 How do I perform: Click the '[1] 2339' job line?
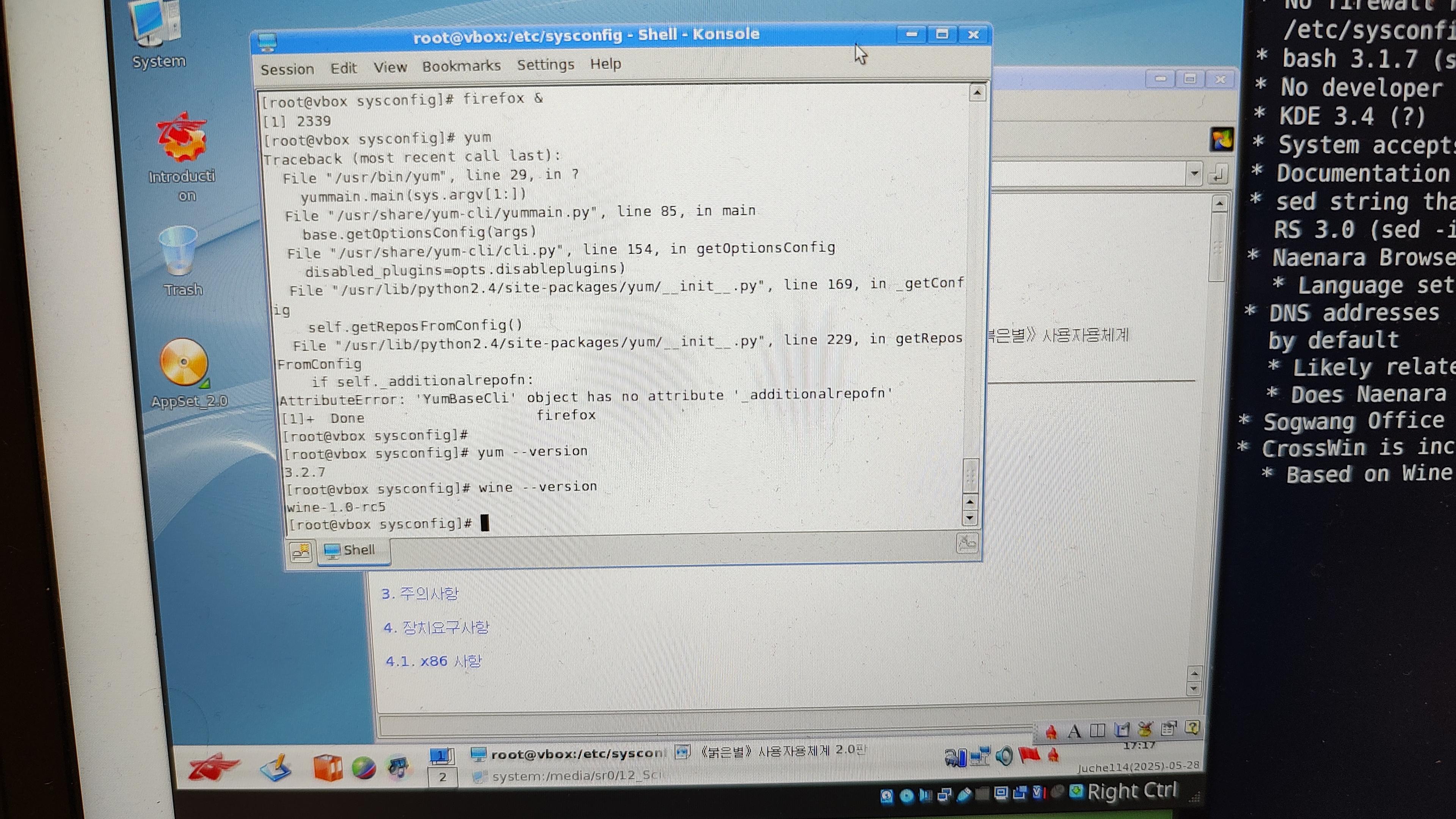pos(297,121)
